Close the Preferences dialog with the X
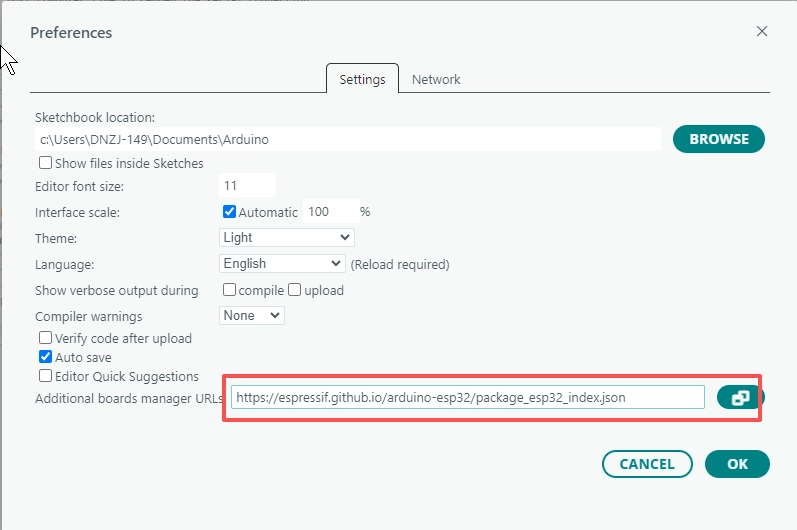This screenshot has width=797, height=530. click(761, 32)
